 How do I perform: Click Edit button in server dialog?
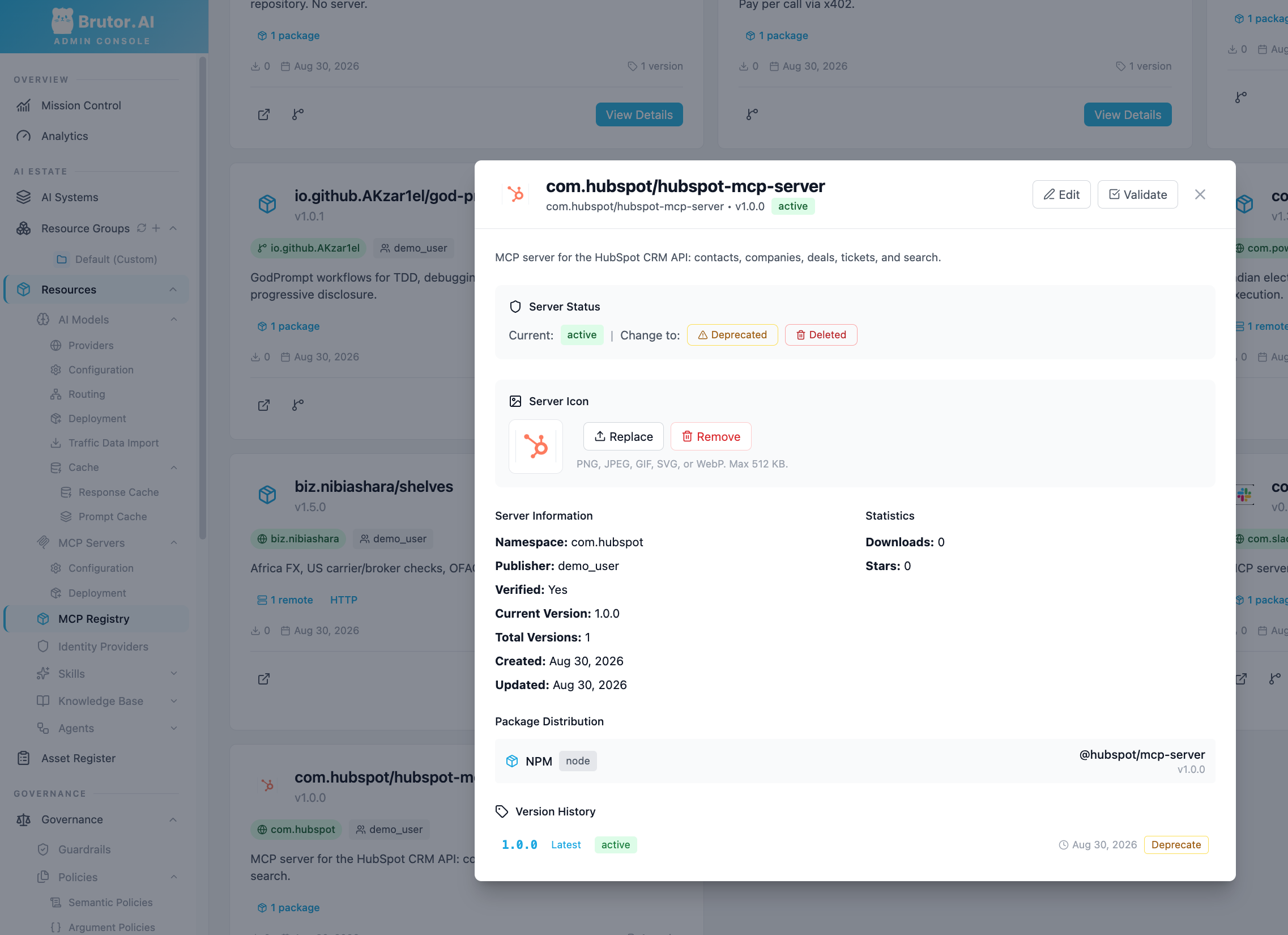pyautogui.click(x=1061, y=194)
